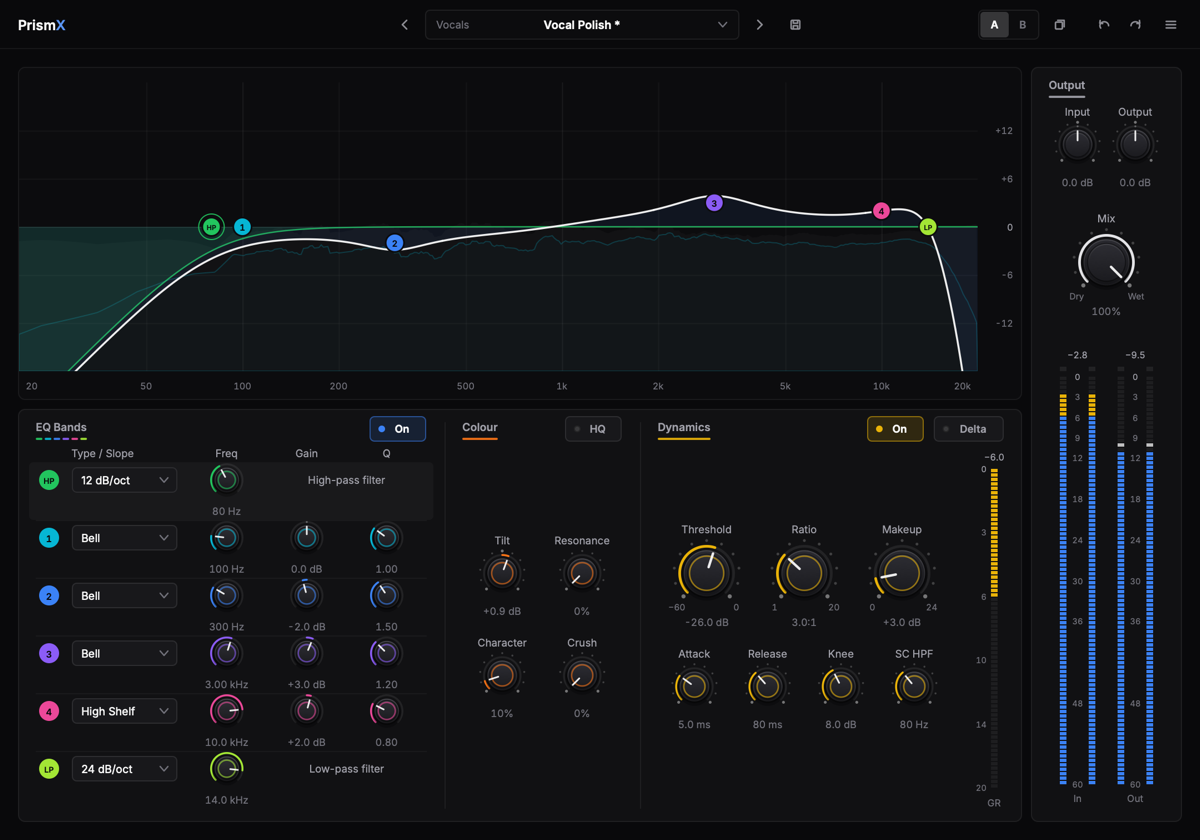Open band 2 Bell type dropdown
Viewport: 1200px width, 840px height.
click(x=124, y=596)
